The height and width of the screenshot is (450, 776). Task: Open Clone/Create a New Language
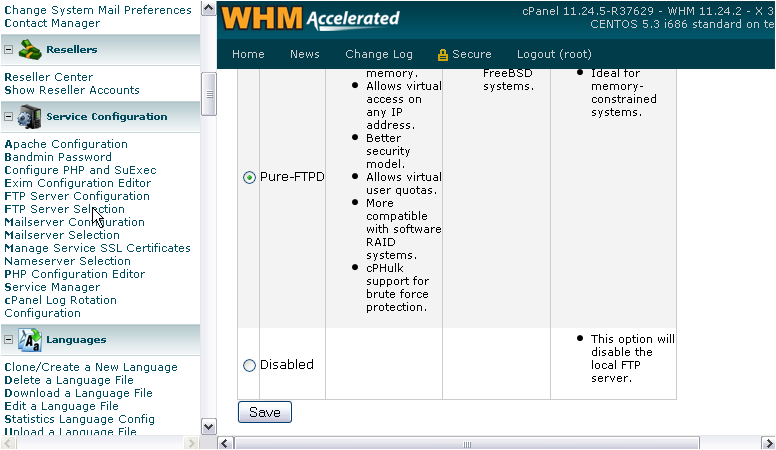pos(91,367)
